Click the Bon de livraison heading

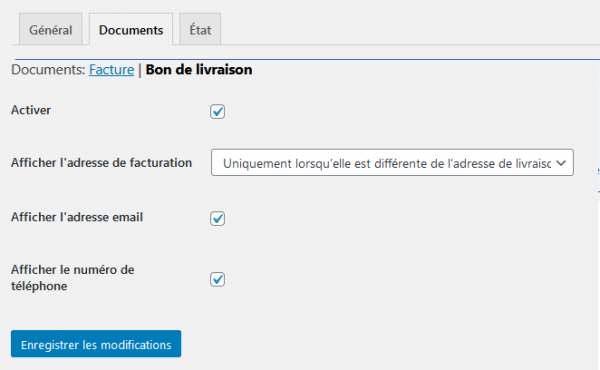199,70
